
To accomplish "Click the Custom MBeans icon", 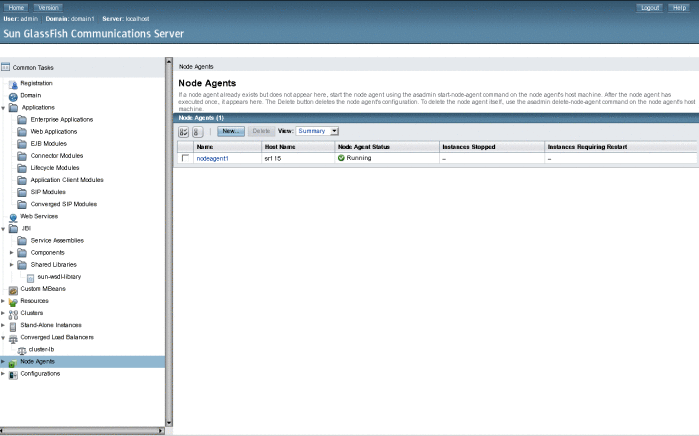I will pos(13,290).
